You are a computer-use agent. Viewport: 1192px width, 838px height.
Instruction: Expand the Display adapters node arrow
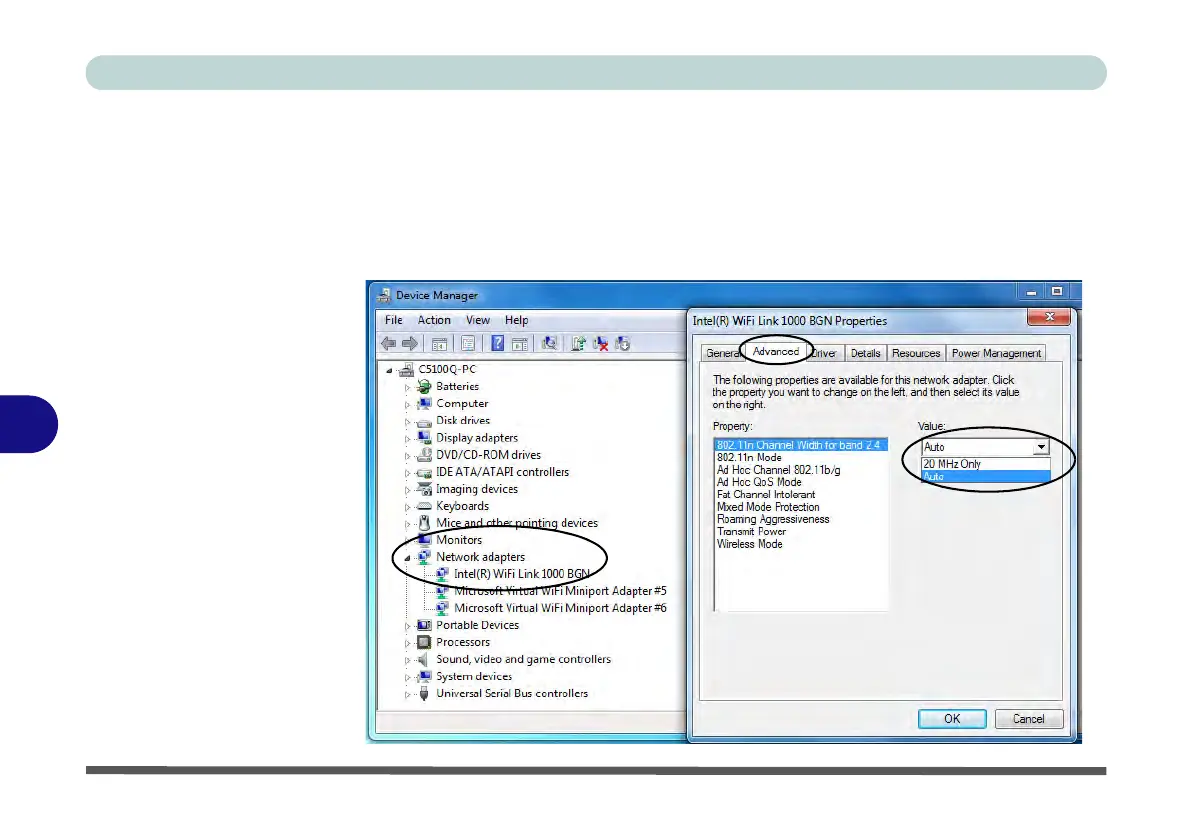(407, 439)
